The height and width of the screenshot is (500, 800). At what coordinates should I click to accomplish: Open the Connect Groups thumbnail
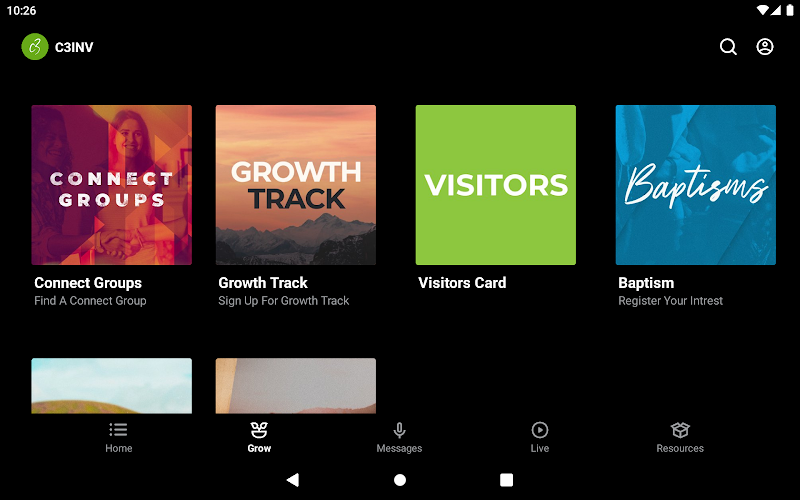112,185
